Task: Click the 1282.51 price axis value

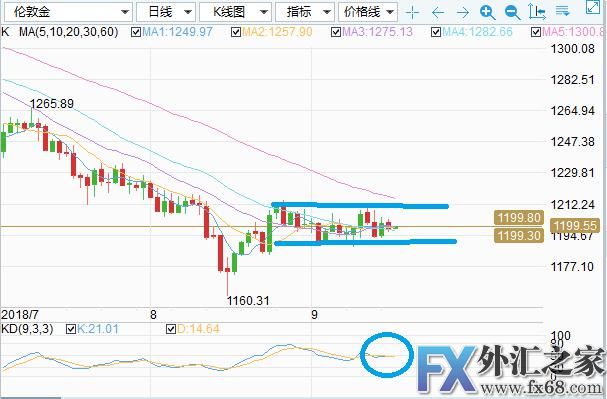Action: tap(573, 80)
